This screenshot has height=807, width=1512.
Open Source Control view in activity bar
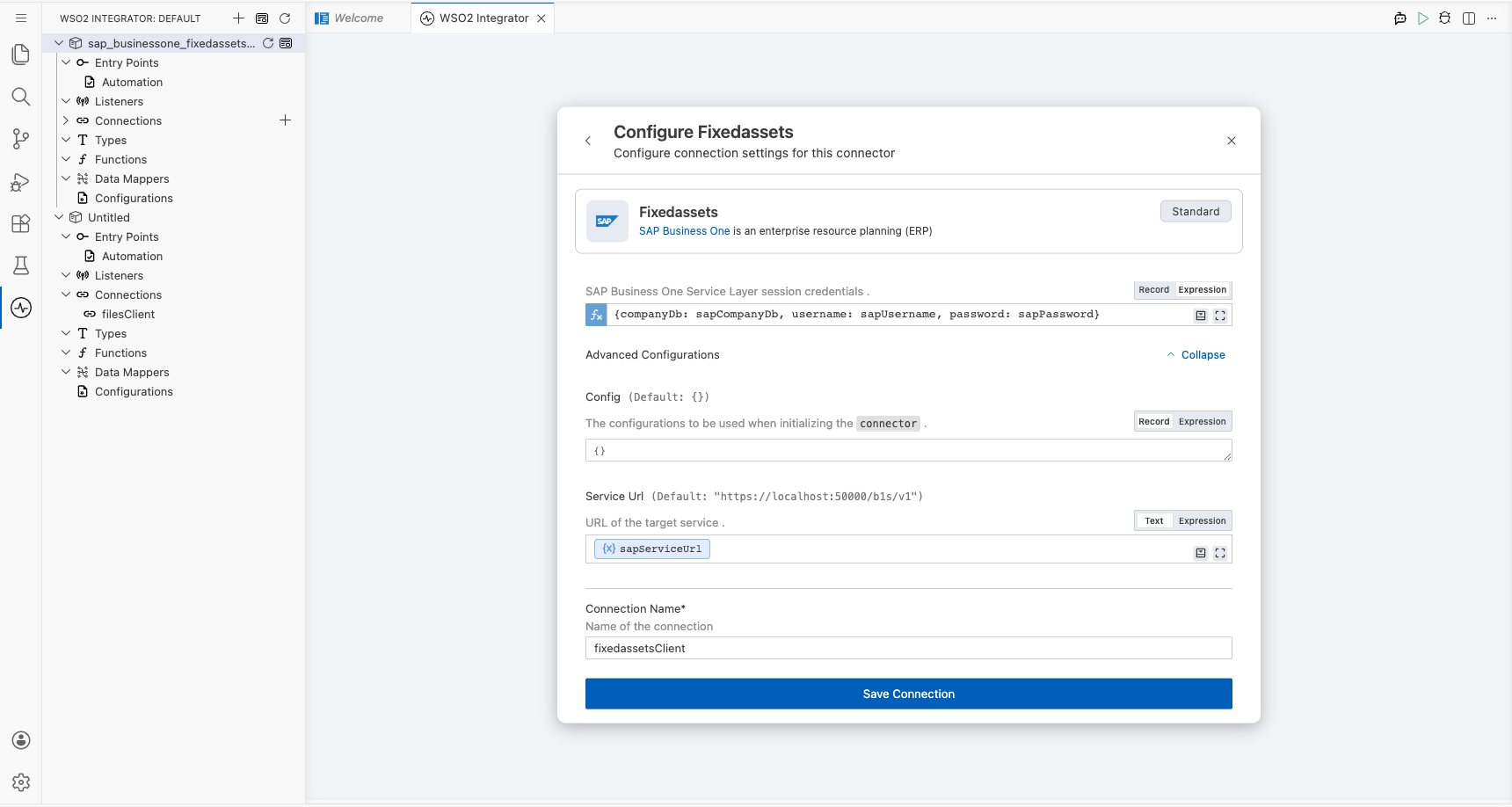pos(21,139)
